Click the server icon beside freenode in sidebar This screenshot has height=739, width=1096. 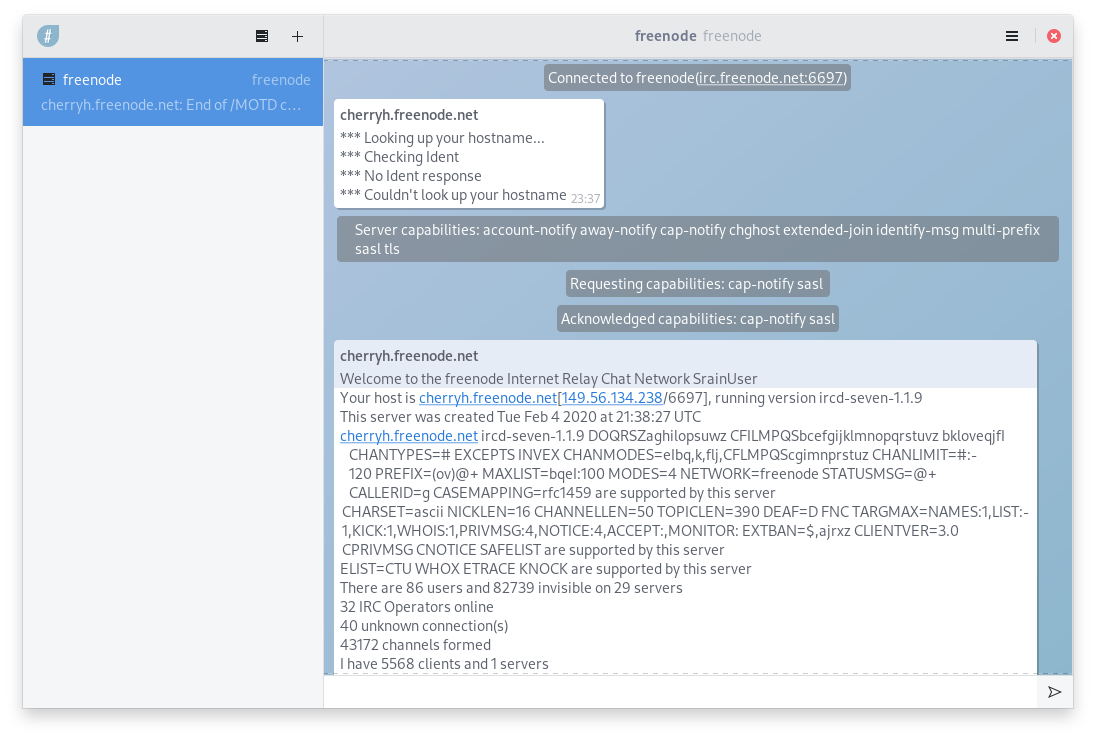49,79
